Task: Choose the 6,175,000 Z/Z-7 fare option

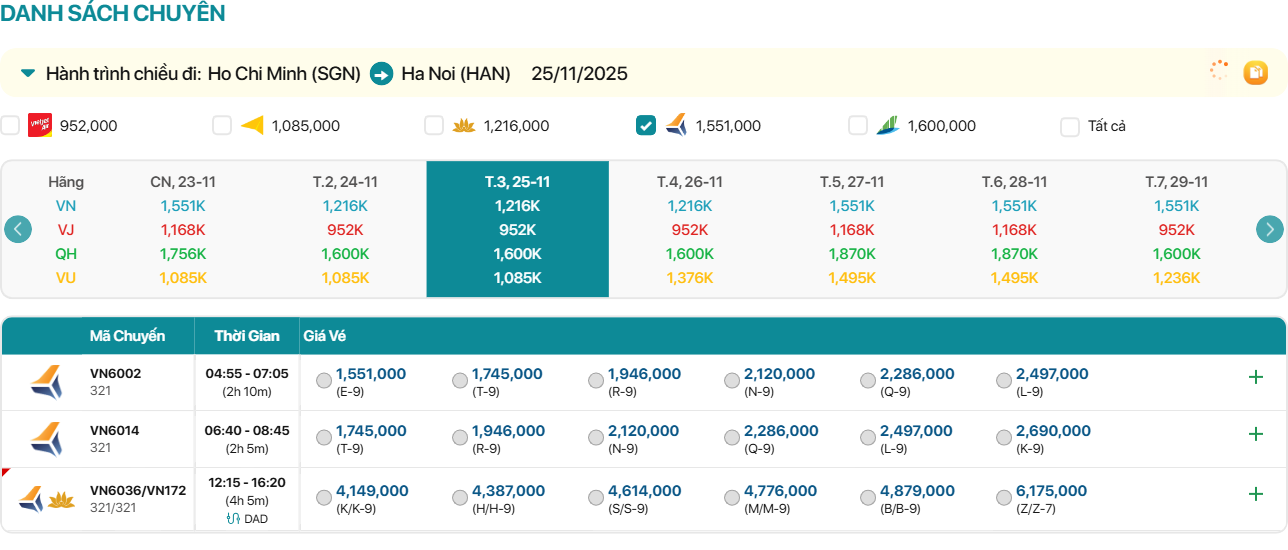Action: 1004,498
